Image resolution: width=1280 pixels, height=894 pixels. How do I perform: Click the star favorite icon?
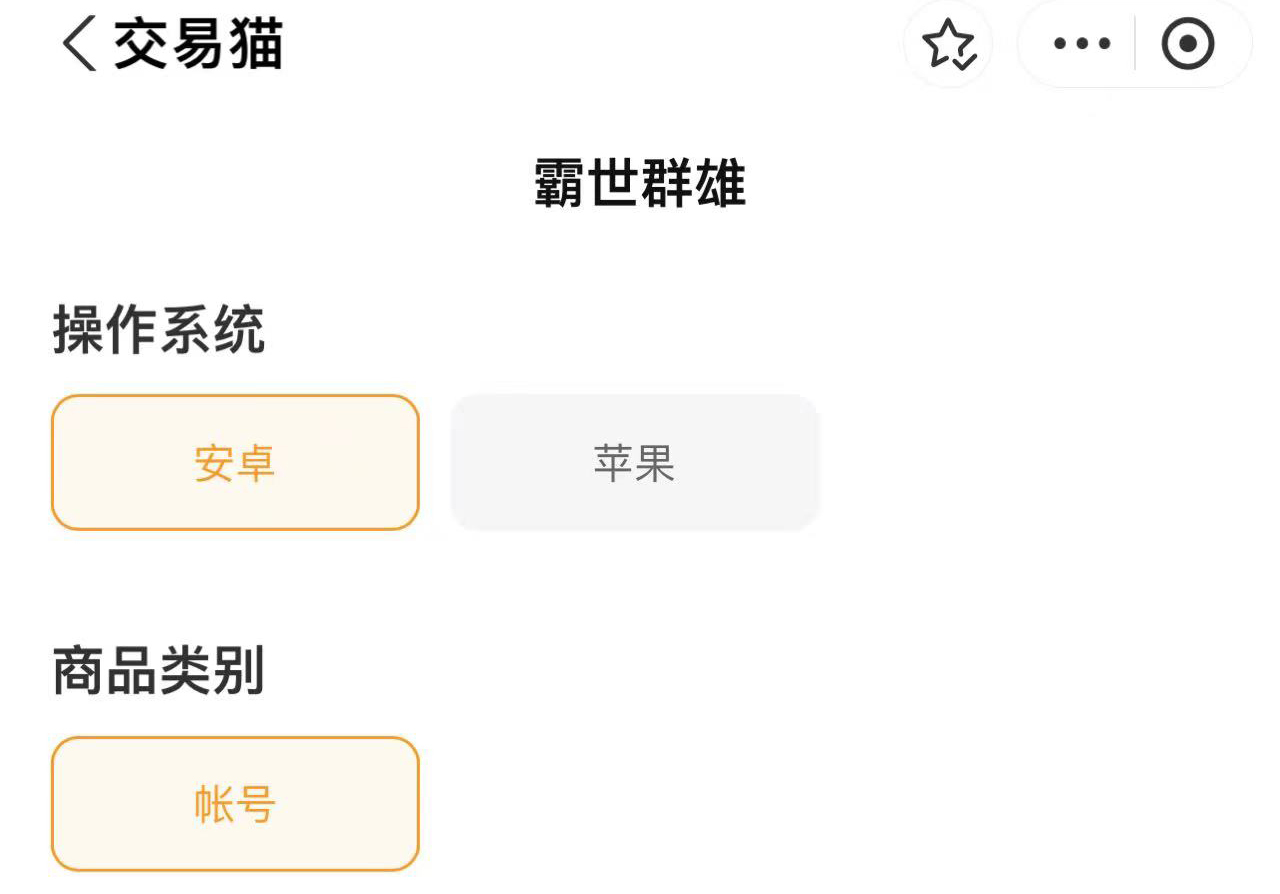947,45
